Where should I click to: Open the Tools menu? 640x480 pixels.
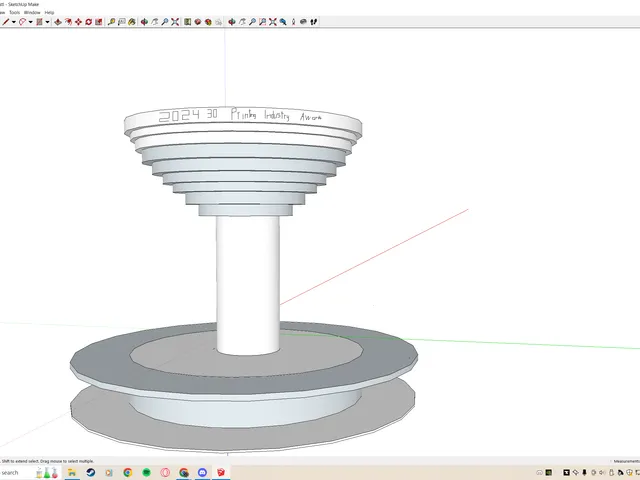point(14,13)
